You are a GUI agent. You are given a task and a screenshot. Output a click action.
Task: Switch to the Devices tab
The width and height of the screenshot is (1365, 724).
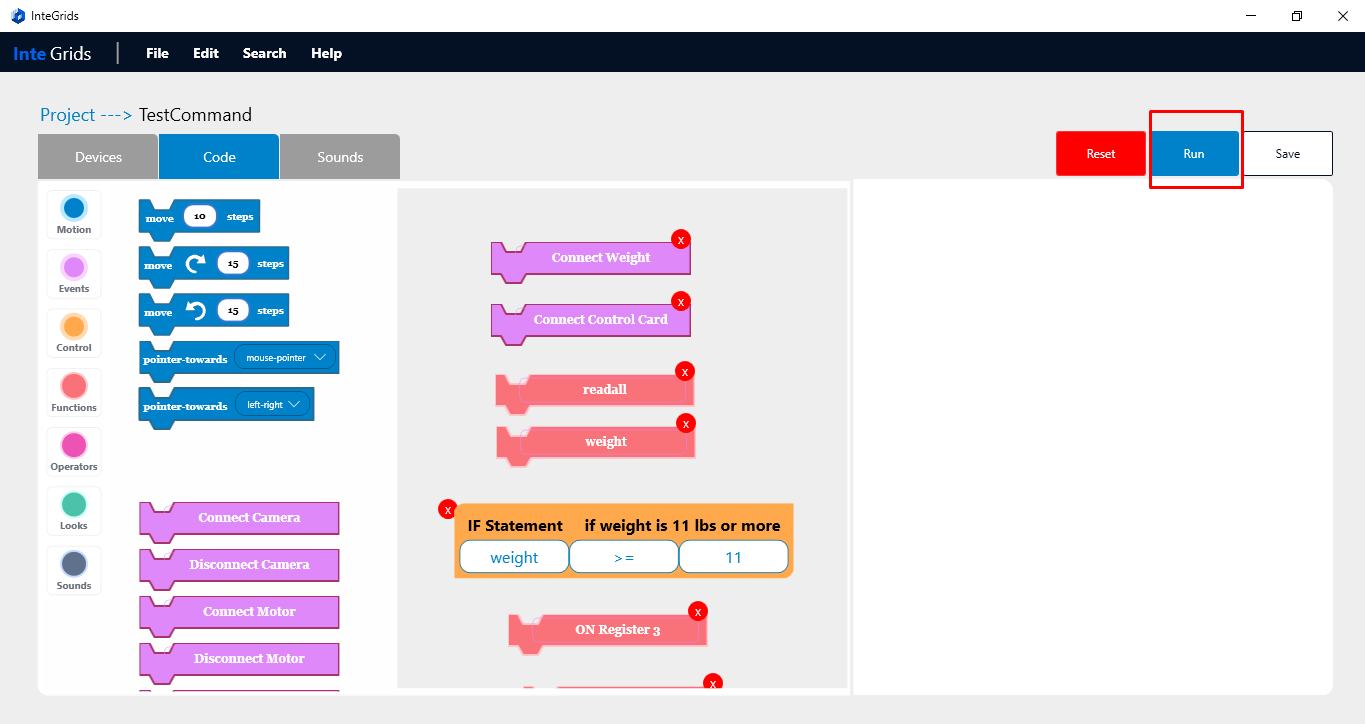pyautogui.click(x=98, y=157)
